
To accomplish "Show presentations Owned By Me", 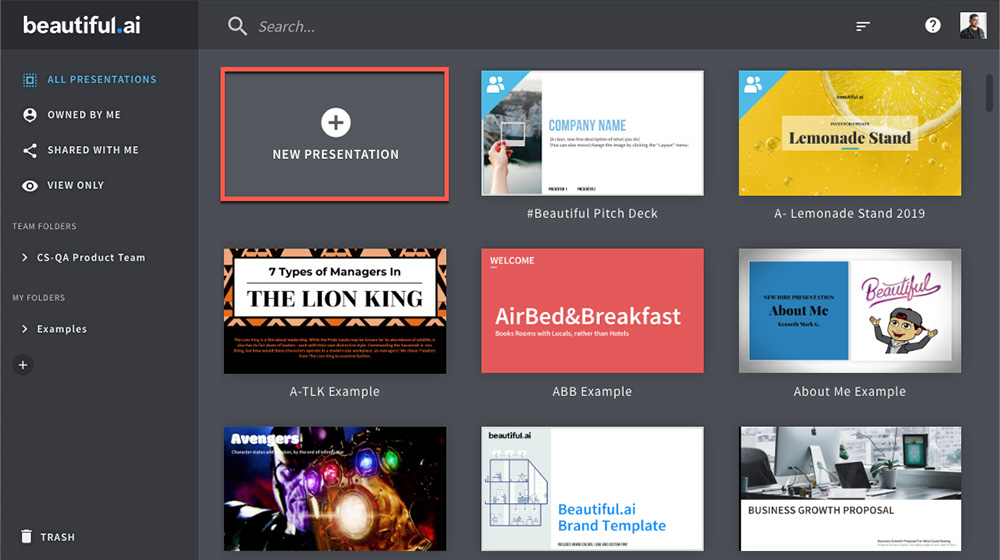I will tap(84, 115).
